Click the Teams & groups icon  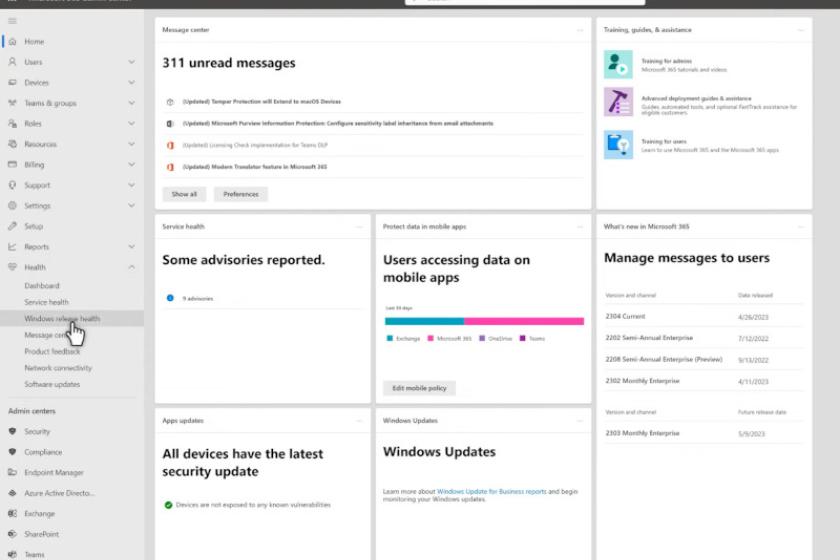(12, 102)
